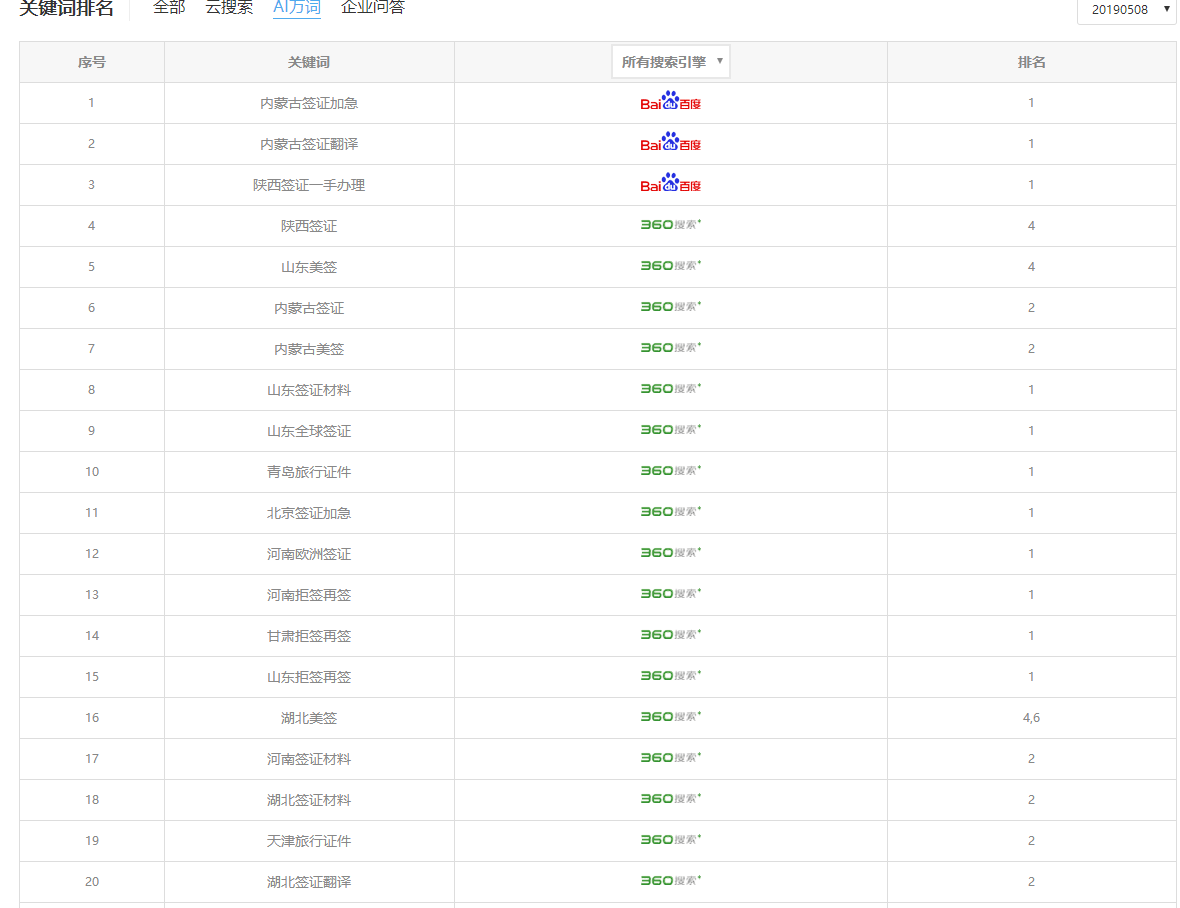Select keyword 湖北签证翻译
This screenshot has height=908, width=1180.
click(309, 882)
